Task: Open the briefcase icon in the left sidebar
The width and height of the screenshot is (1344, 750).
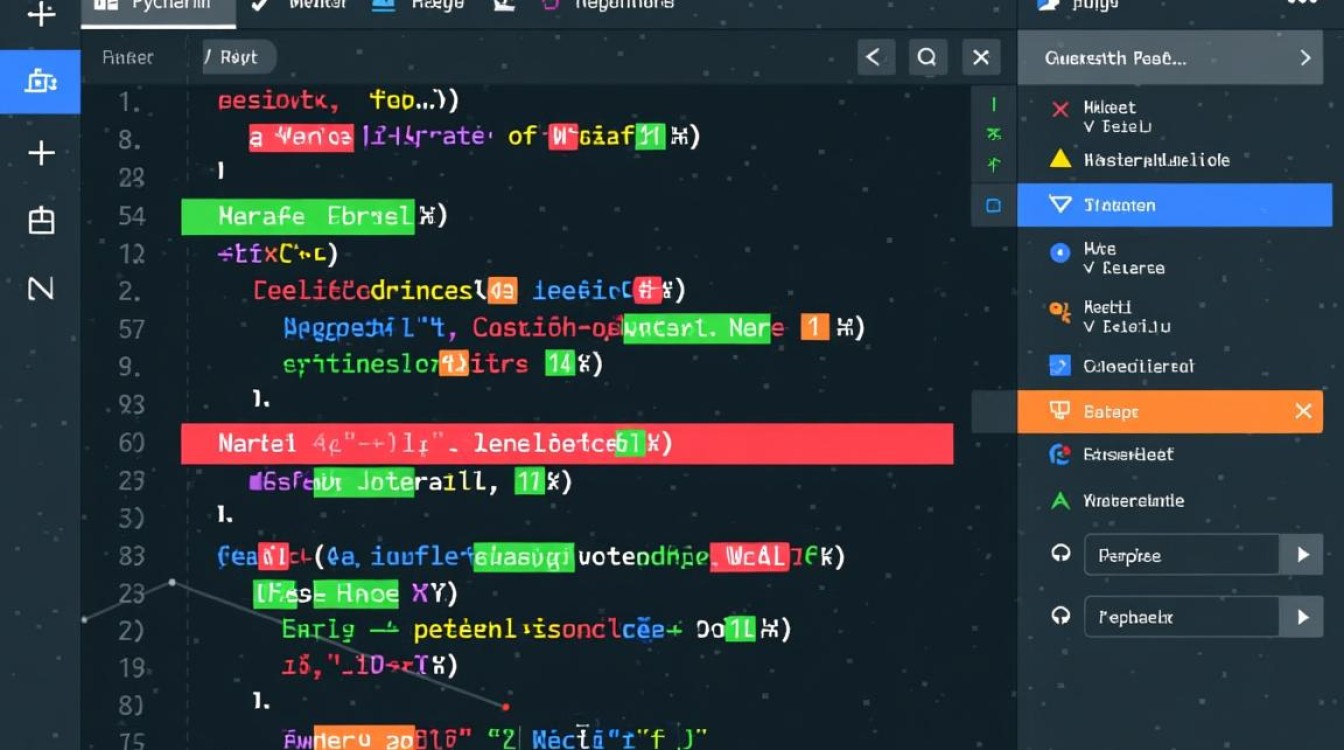Action: 41,220
